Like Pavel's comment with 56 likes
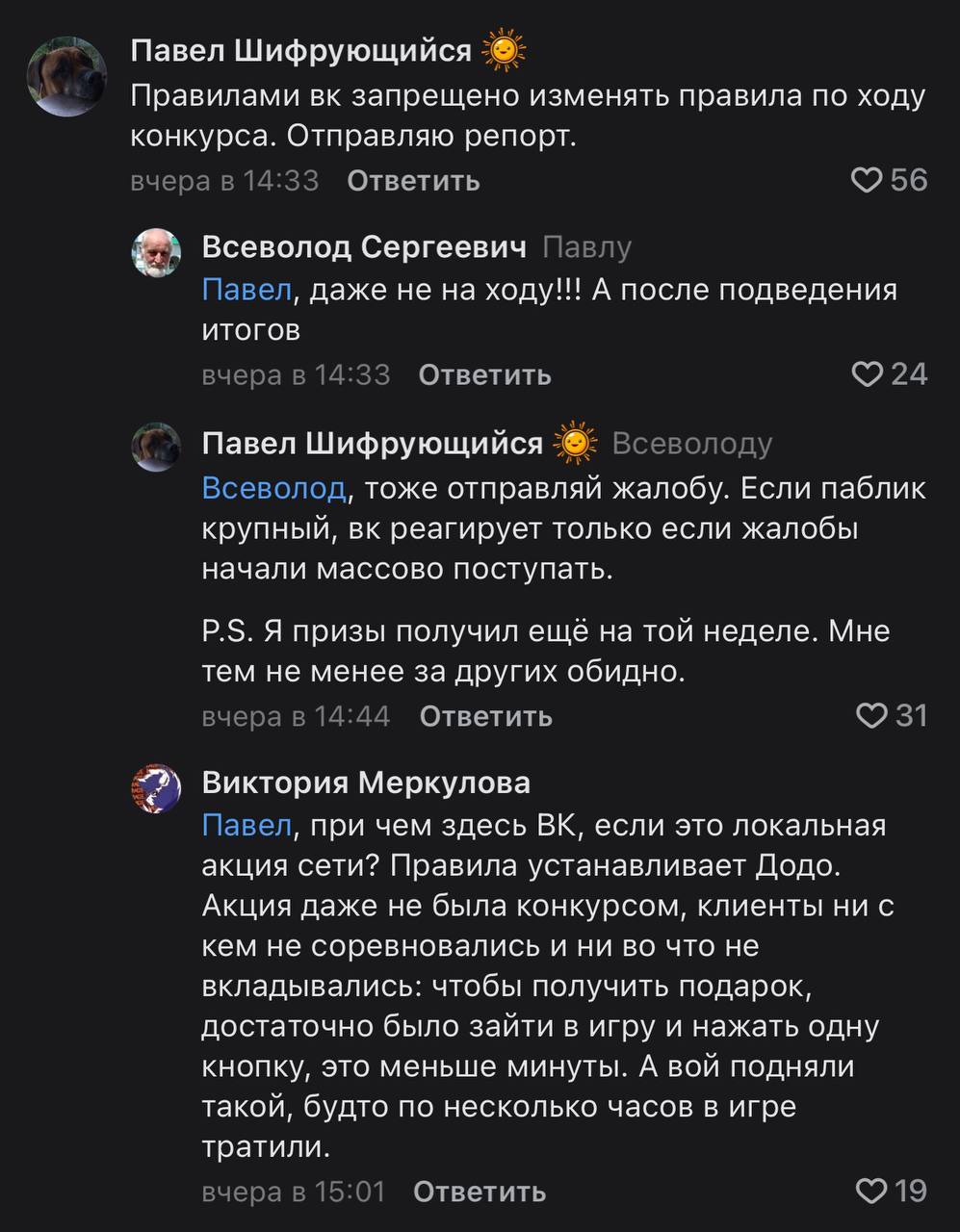960x1232 pixels. pyautogui.click(x=869, y=180)
